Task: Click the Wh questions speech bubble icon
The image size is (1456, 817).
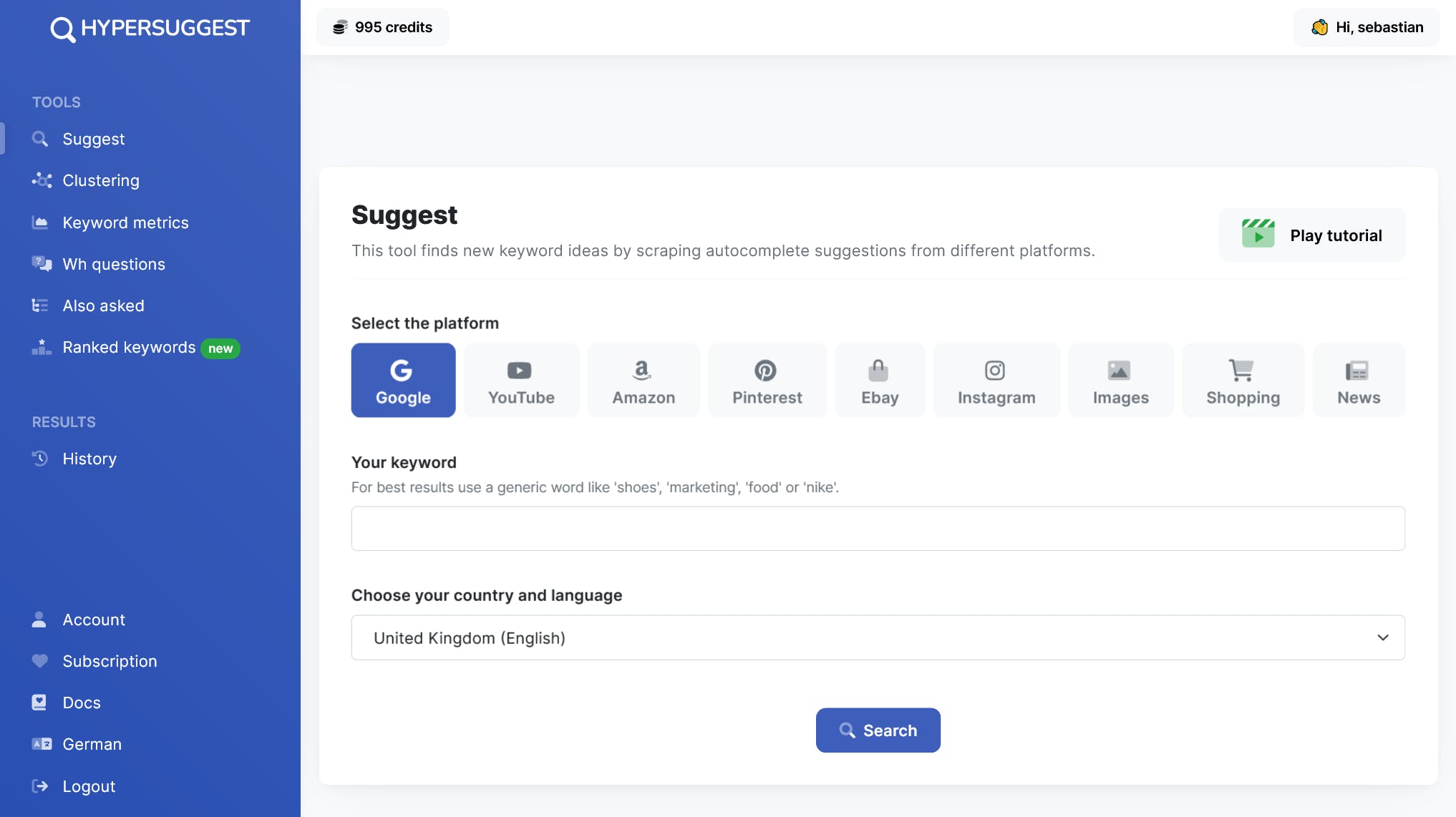Action: (x=42, y=264)
